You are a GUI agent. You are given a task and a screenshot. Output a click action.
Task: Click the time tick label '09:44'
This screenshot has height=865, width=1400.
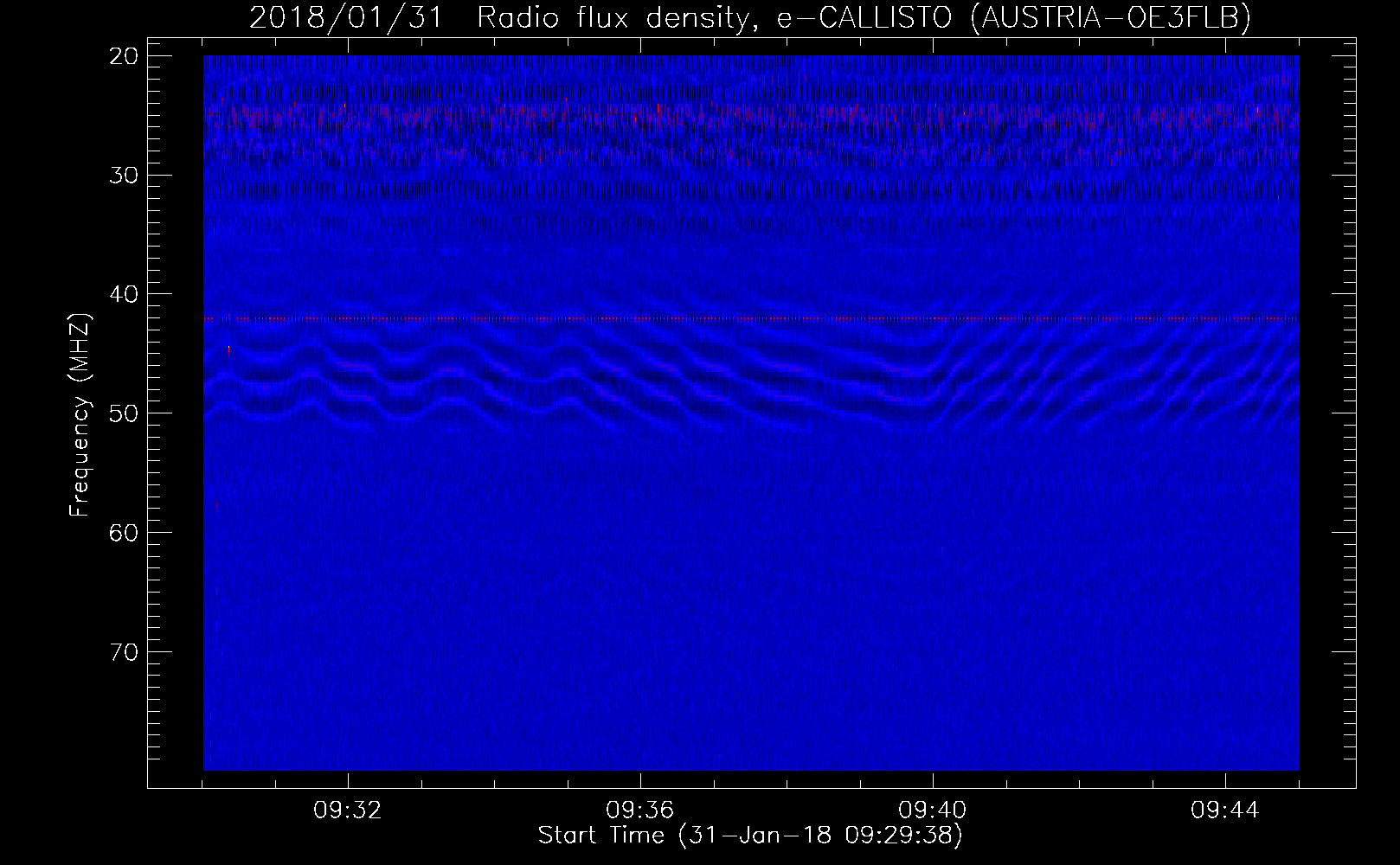pyautogui.click(x=1225, y=811)
